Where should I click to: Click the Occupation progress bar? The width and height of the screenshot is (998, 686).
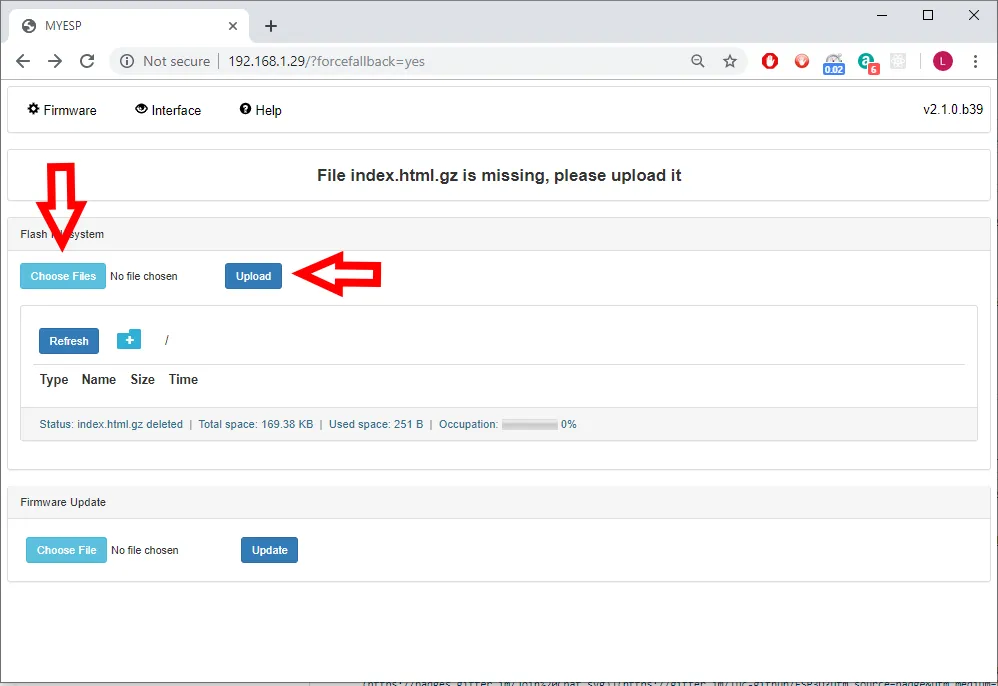click(529, 424)
